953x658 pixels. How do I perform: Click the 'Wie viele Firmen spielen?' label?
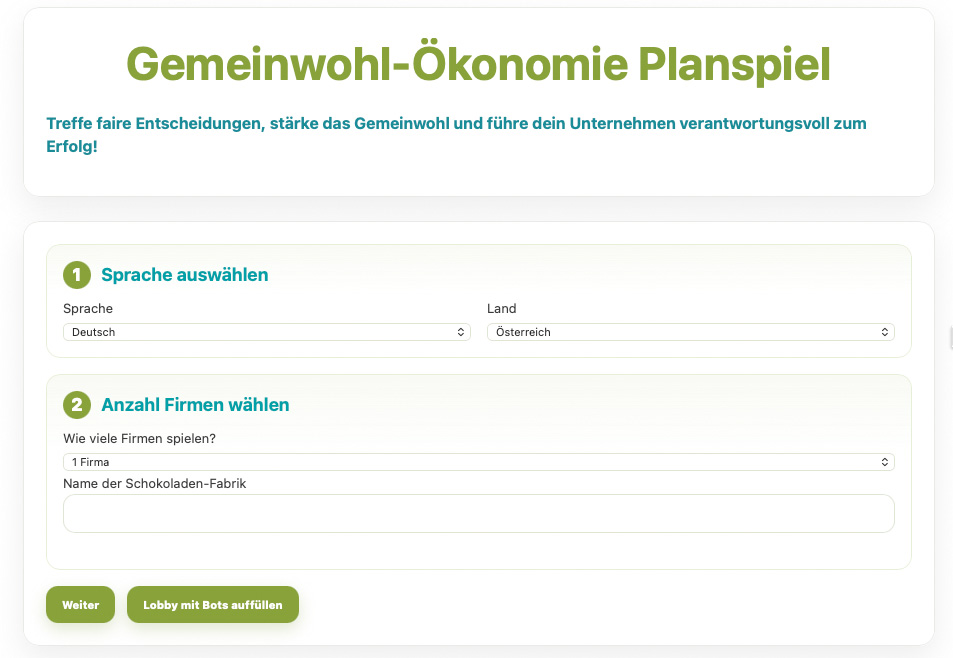pos(139,439)
